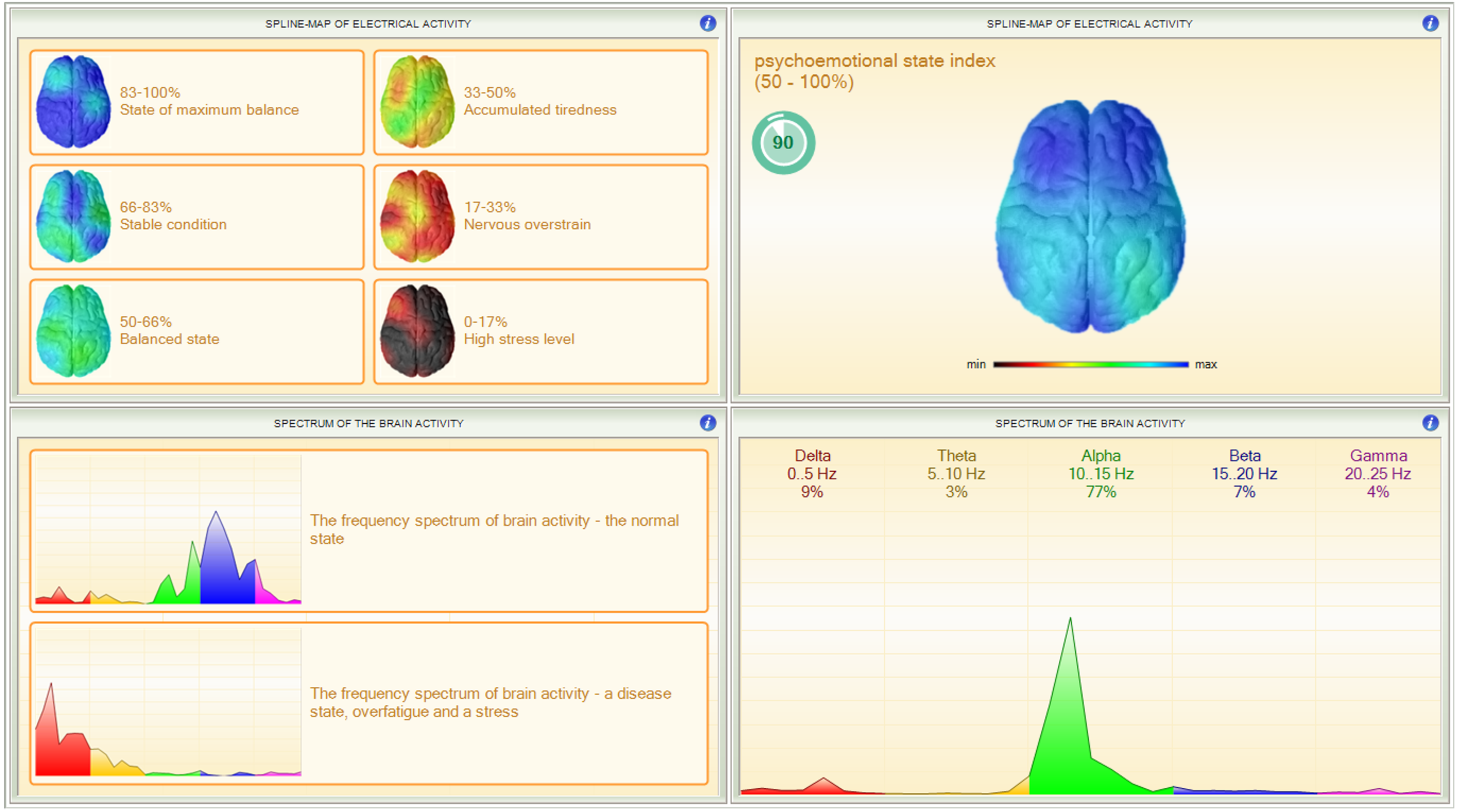The height and width of the screenshot is (812, 1459).
Task: Click the High stress level brain image
Action: tap(416, 331)
